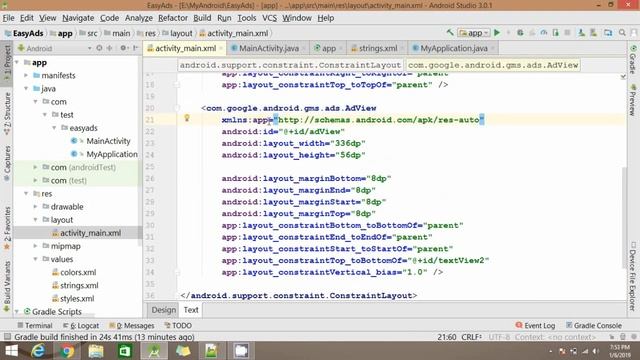The image size is (640, 360).
Task: Open Internet Explorer from the taskbar
Action: click(x=38, y=351)
